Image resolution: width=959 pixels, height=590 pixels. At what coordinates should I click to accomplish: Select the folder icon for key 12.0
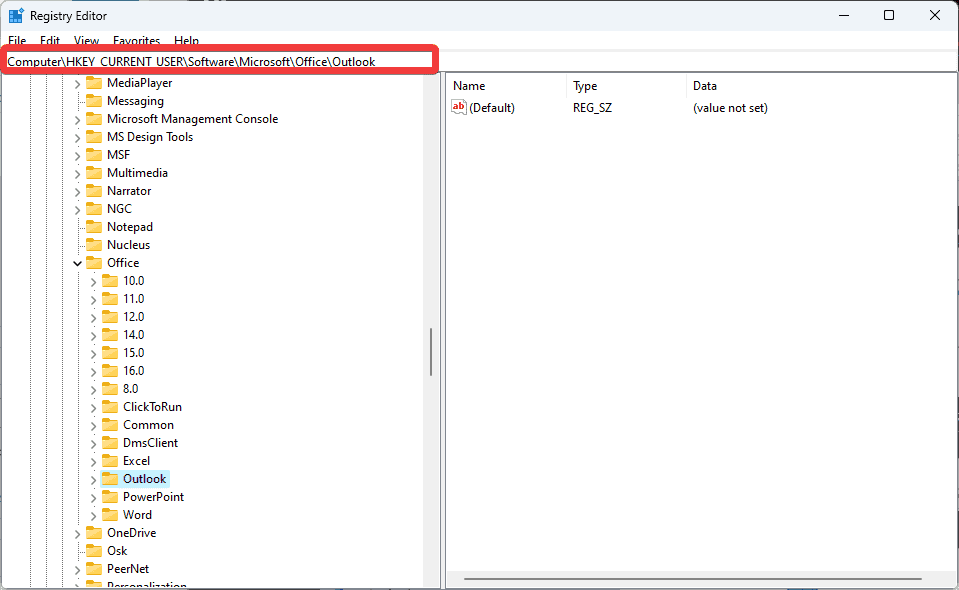click(109, 317)
